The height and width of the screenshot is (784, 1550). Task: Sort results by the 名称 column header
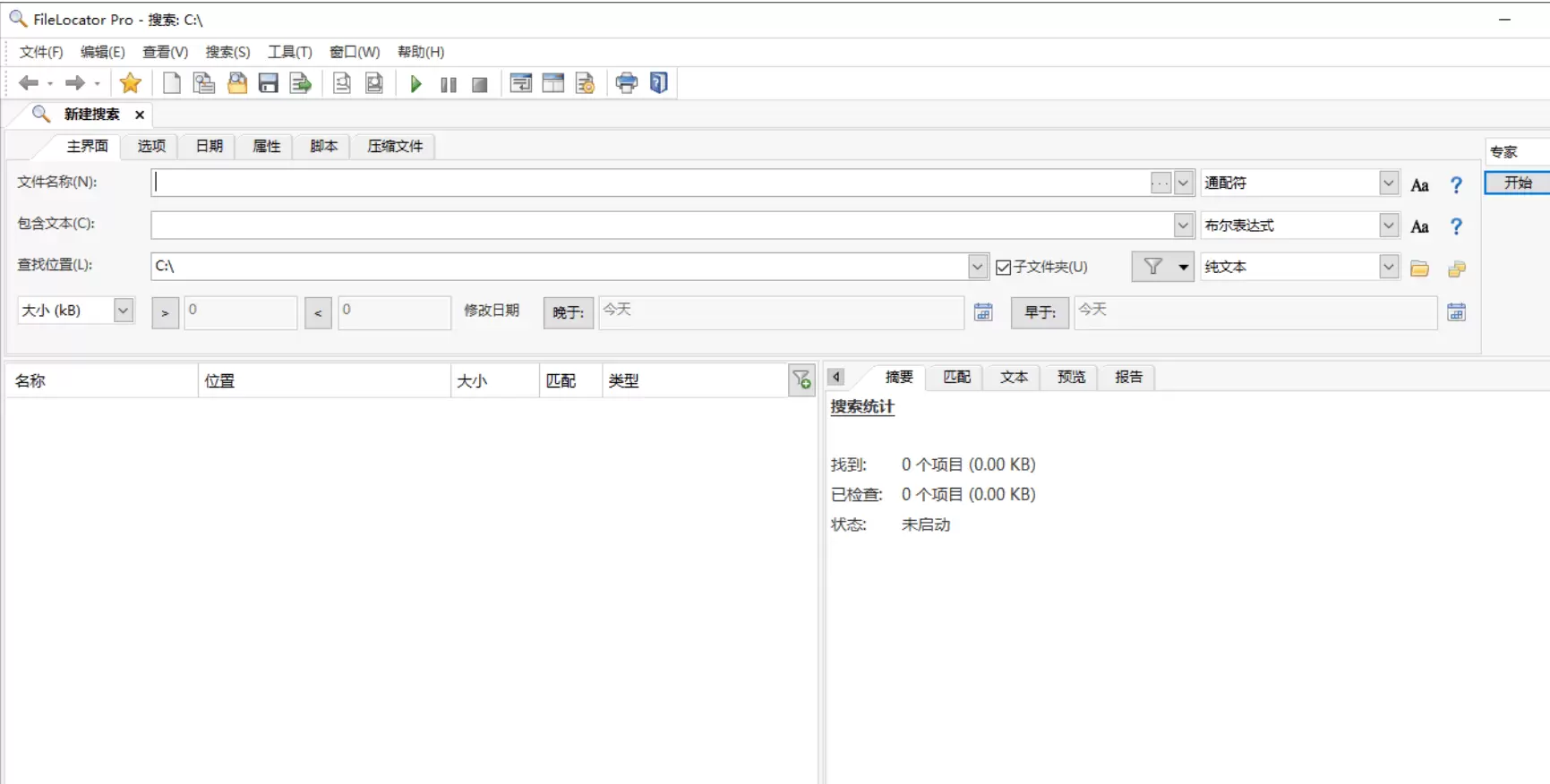click(101, 380)
